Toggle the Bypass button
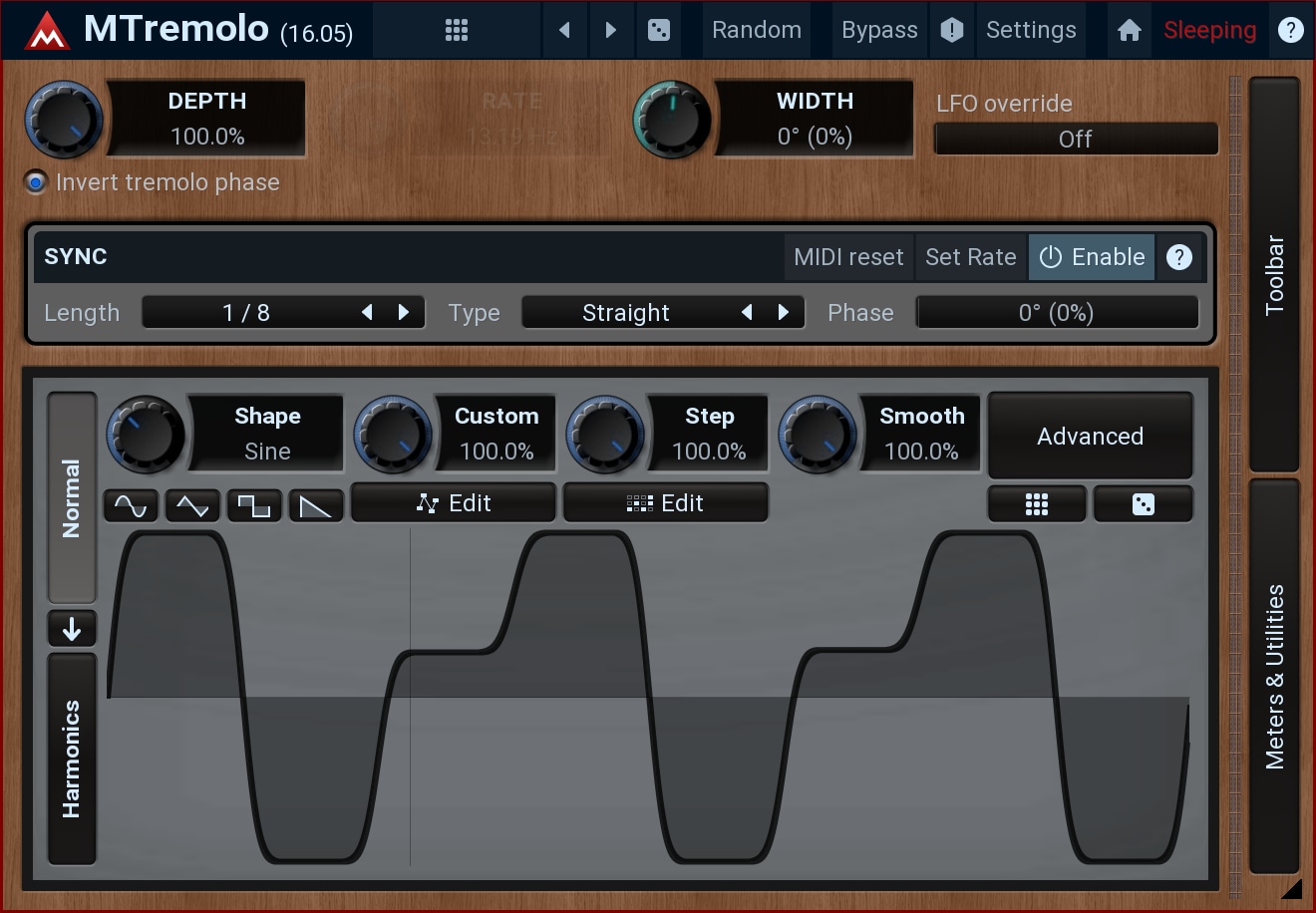The height and width of the screenshot is (913, 1316). 879,30
